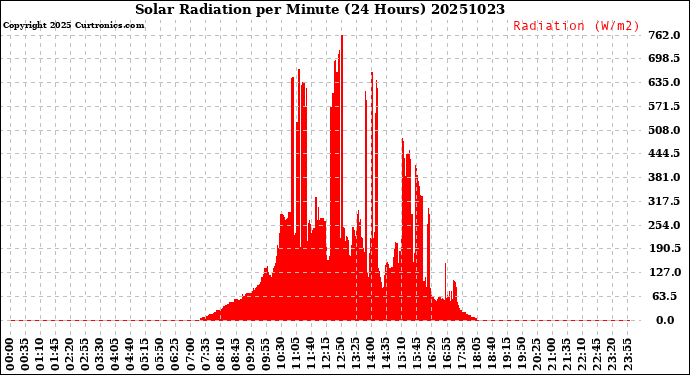Screen dimensions: 690x375
Task: Click the 05:15 time axis label
Action: point(145,355)
